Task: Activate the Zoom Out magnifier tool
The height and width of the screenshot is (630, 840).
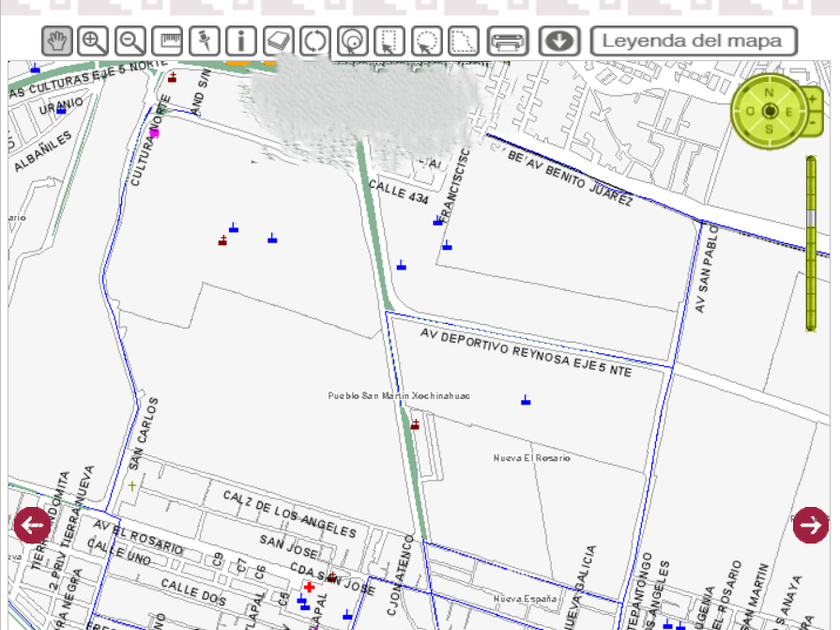Action: (130, 41)
